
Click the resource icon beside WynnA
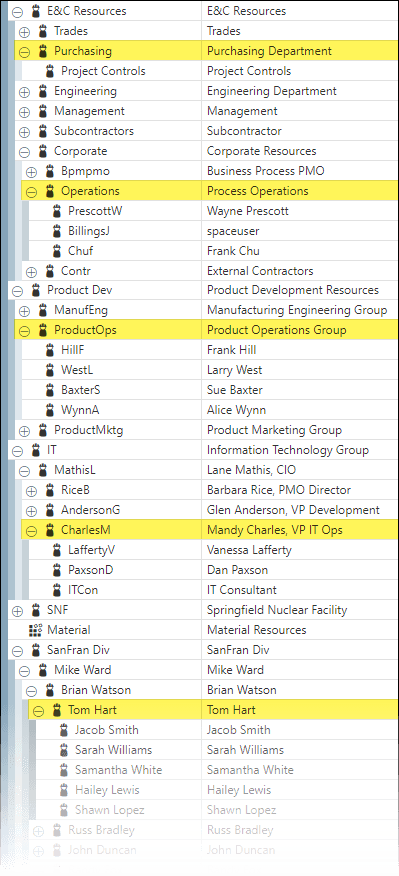coord(50,410)
